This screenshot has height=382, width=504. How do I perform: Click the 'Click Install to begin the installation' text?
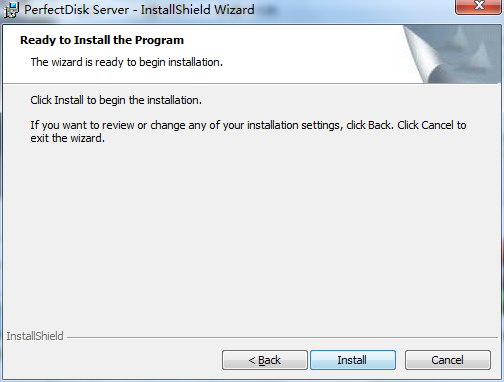(x=116, y=100)
